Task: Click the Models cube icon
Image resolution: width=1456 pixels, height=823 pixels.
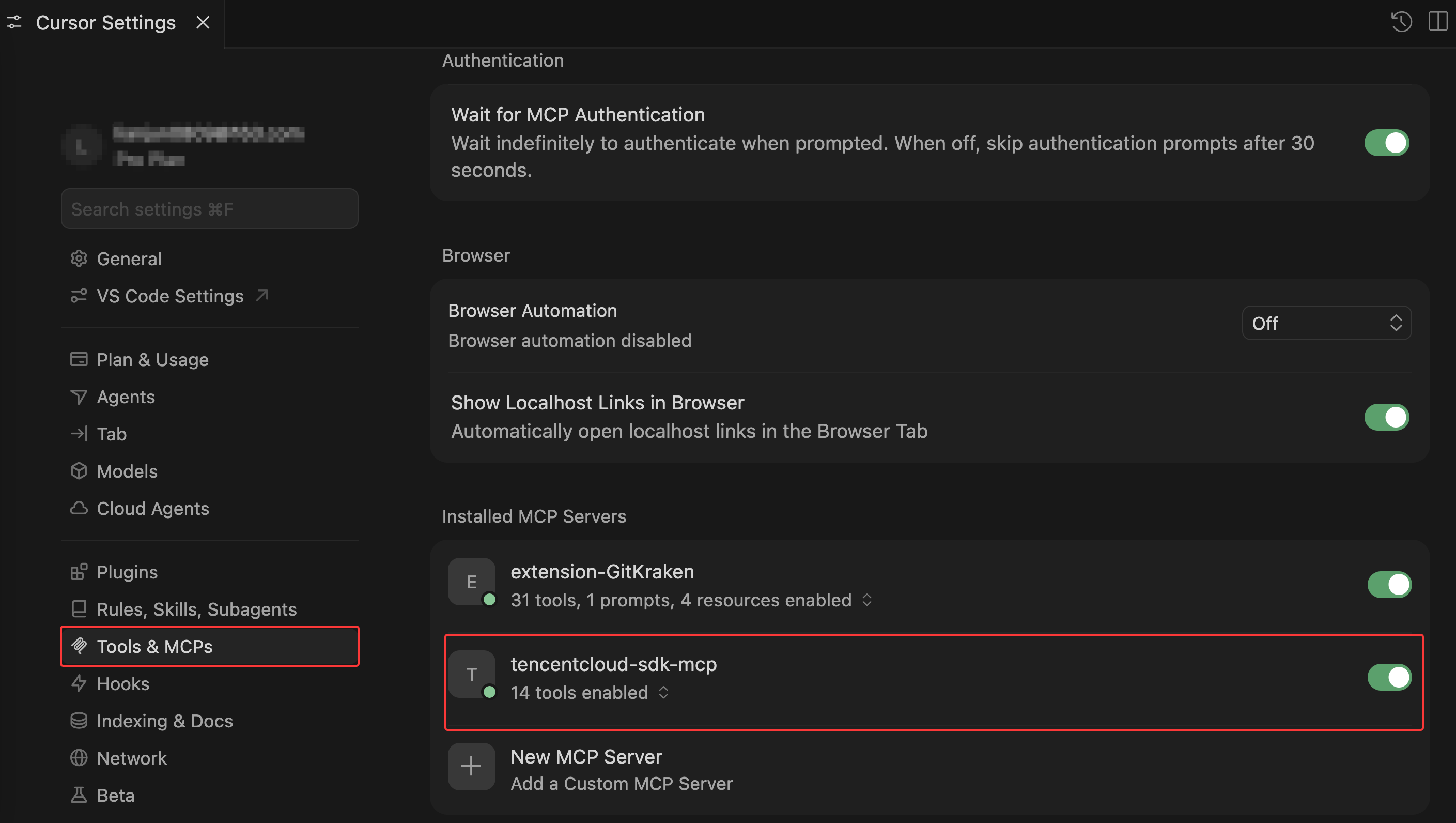Action: [x=79, y=471]
